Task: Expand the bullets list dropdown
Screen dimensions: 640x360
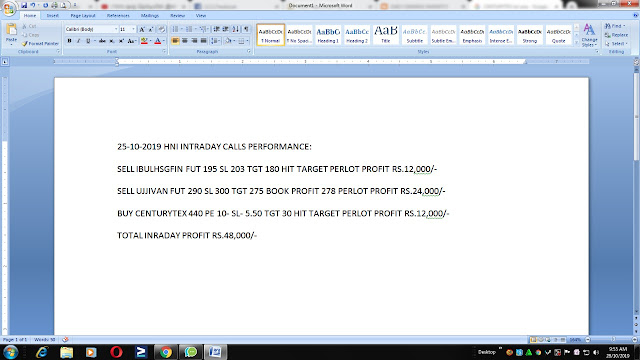Action: [x=182, y=29]
